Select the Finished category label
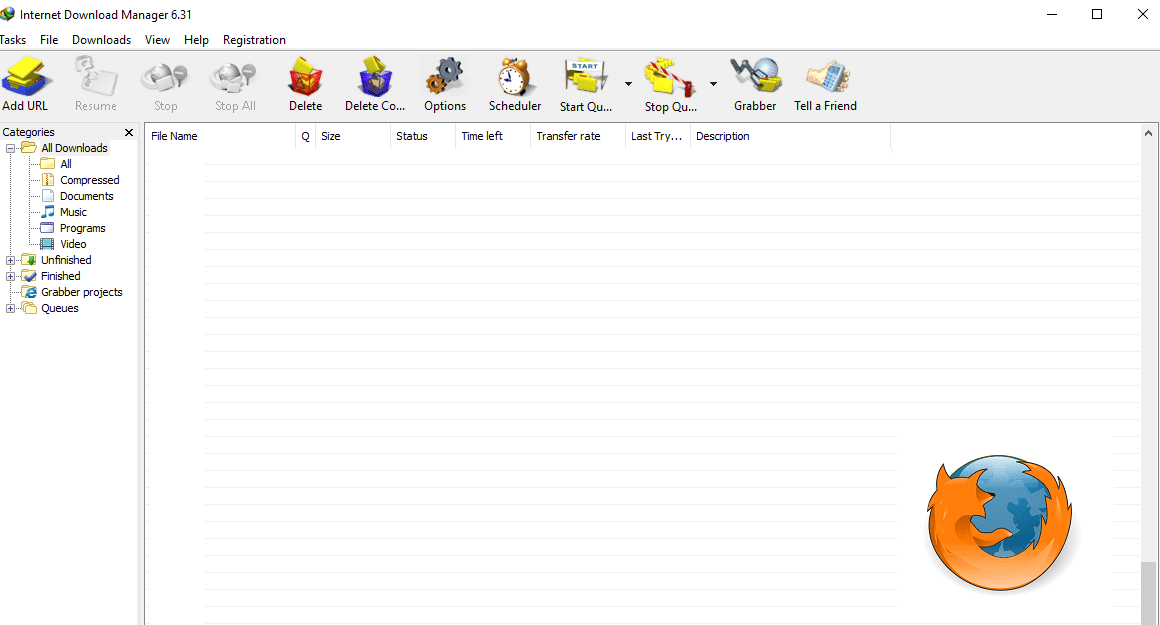Image resolution: width=1160 pixels, height=625 pixels. tap(61, 276)
